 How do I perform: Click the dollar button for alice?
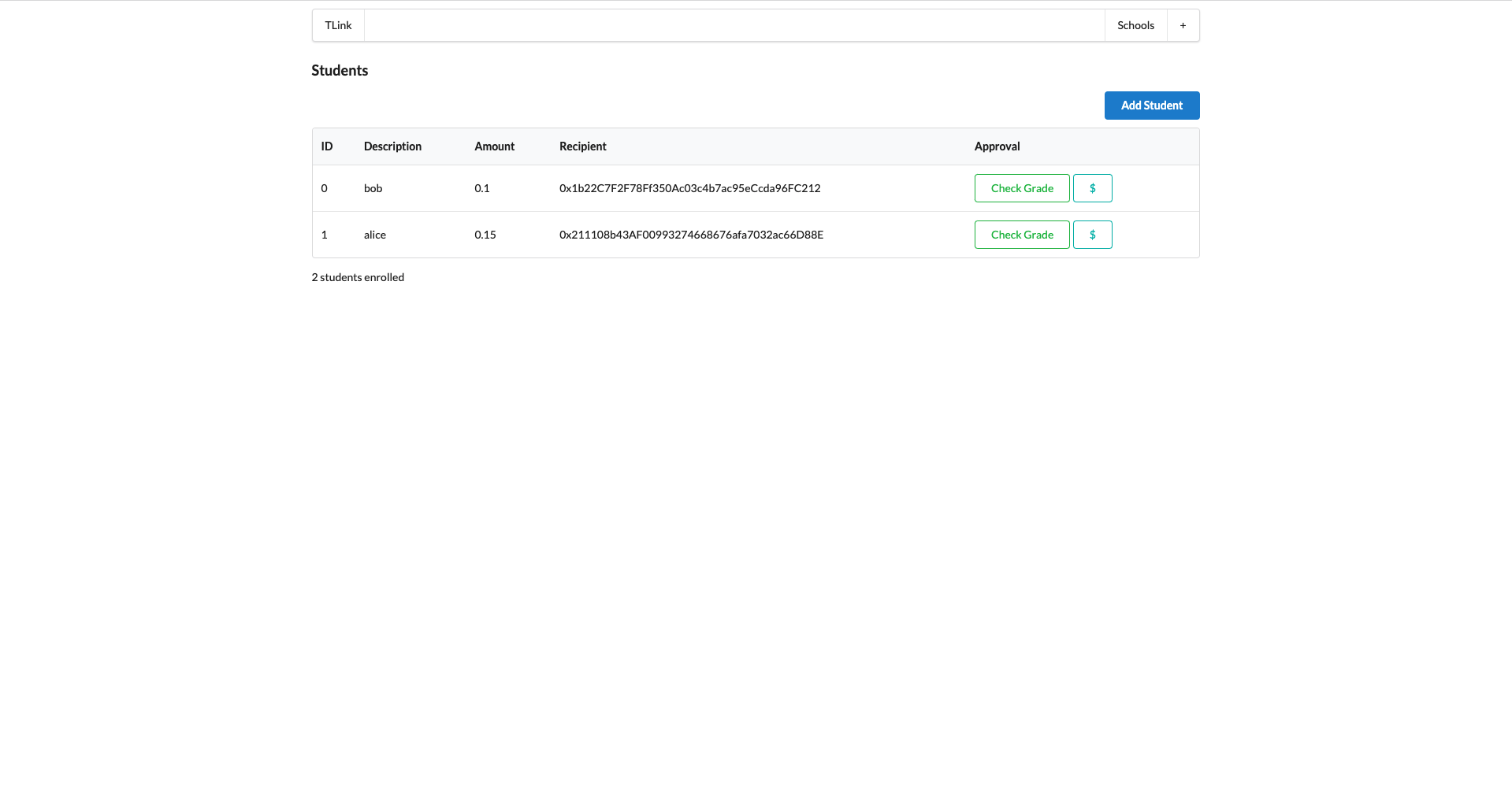click(x=1092, y=235)
